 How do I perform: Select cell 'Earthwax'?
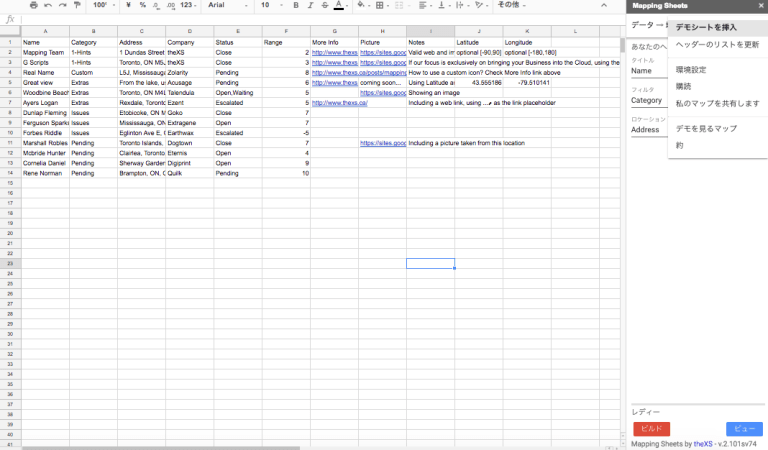[190, 133]
